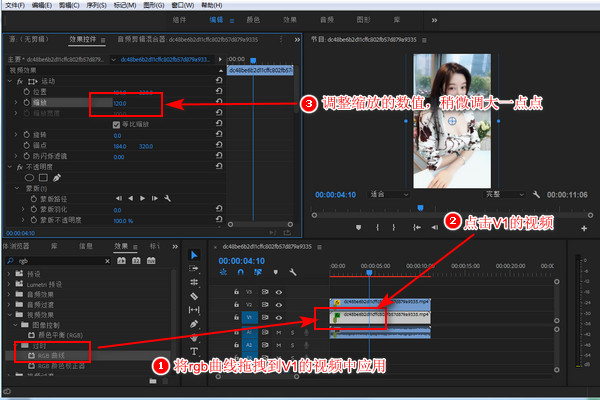
Task: Reset the 位置 parameter
Action: tap(219, 91)
